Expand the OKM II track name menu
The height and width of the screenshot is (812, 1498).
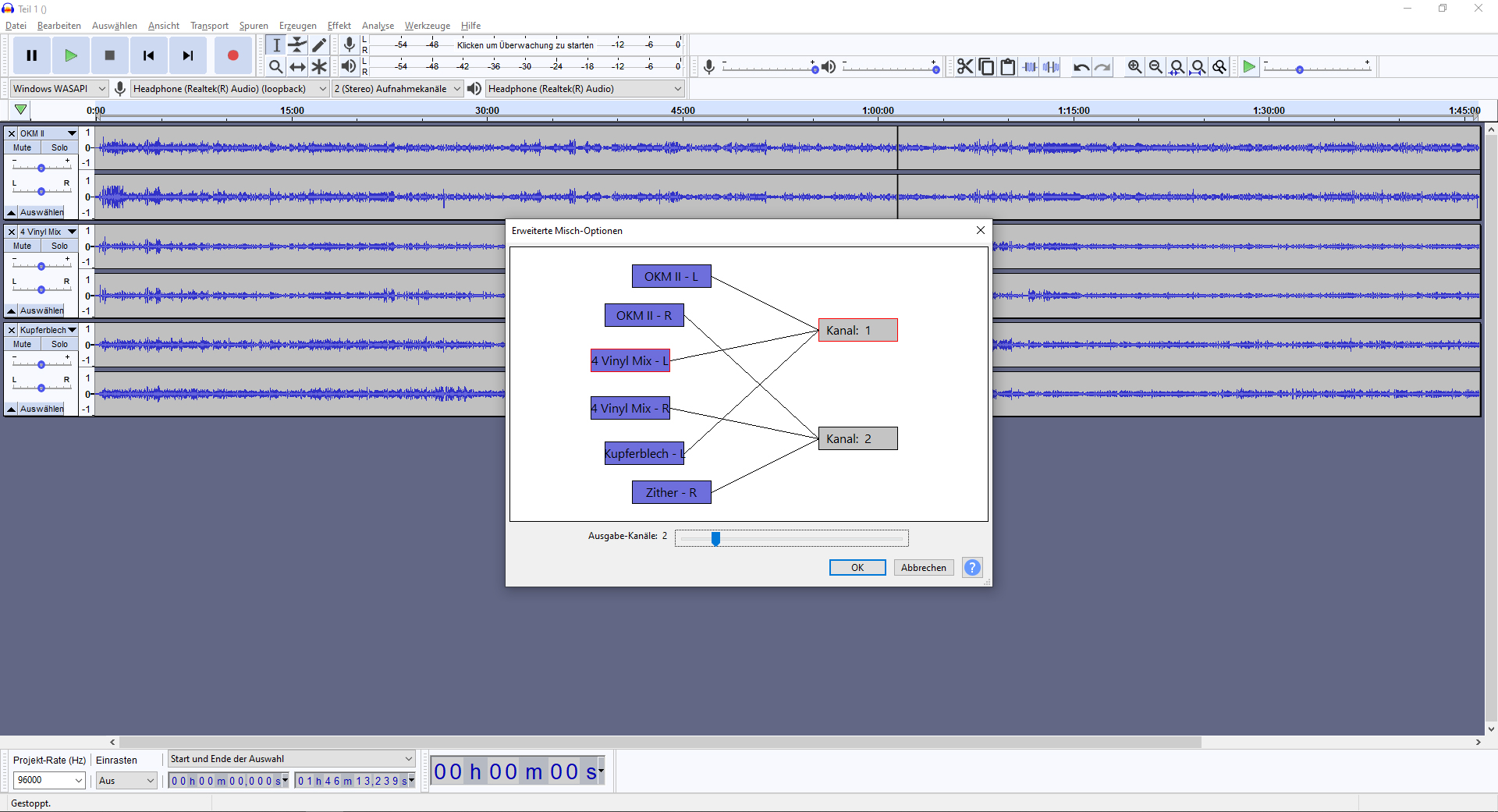pyautogui.click(x=72, y=133)
